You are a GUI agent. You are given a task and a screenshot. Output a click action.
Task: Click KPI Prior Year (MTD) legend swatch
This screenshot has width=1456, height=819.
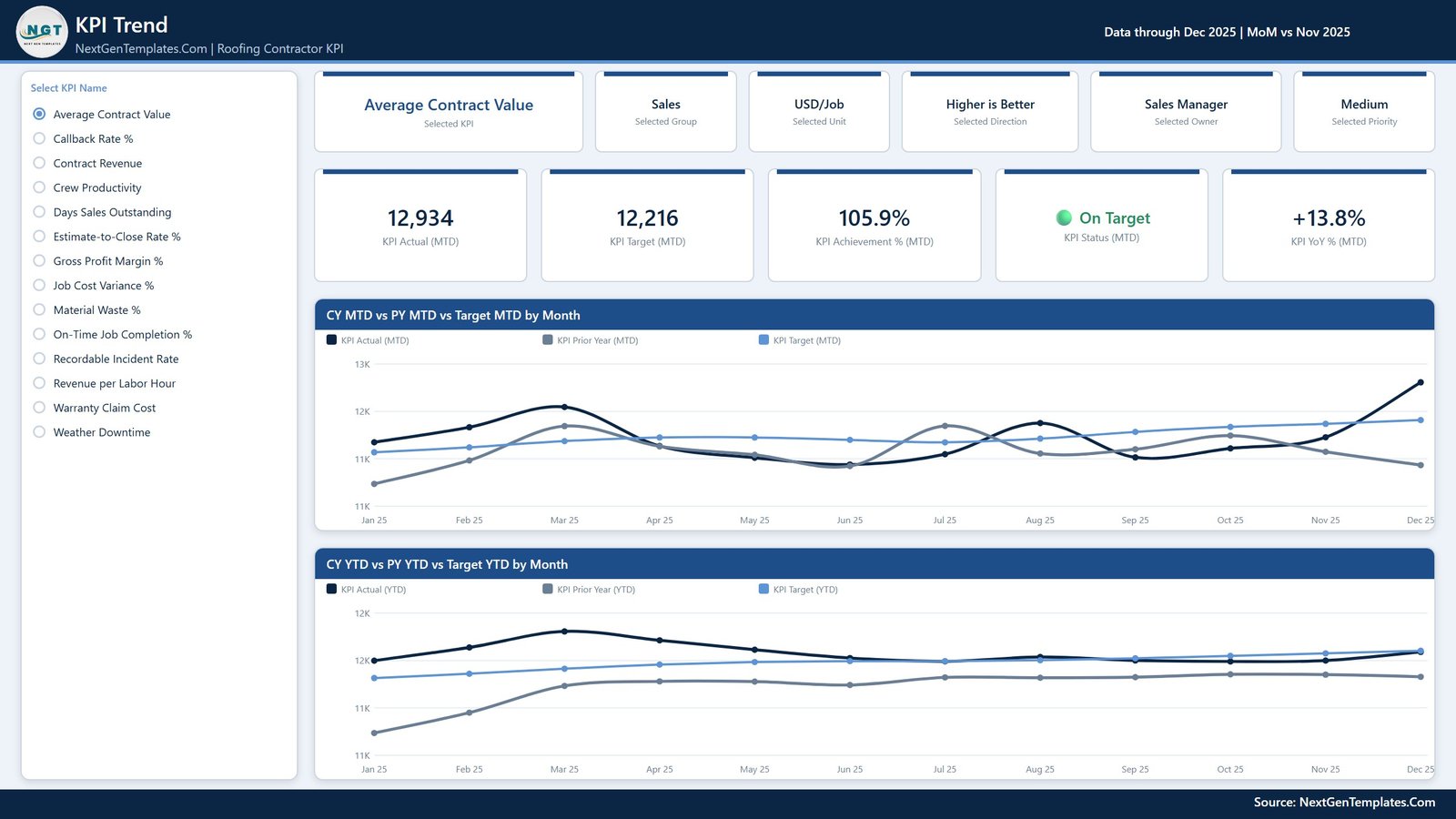click(x=548, y=339)
